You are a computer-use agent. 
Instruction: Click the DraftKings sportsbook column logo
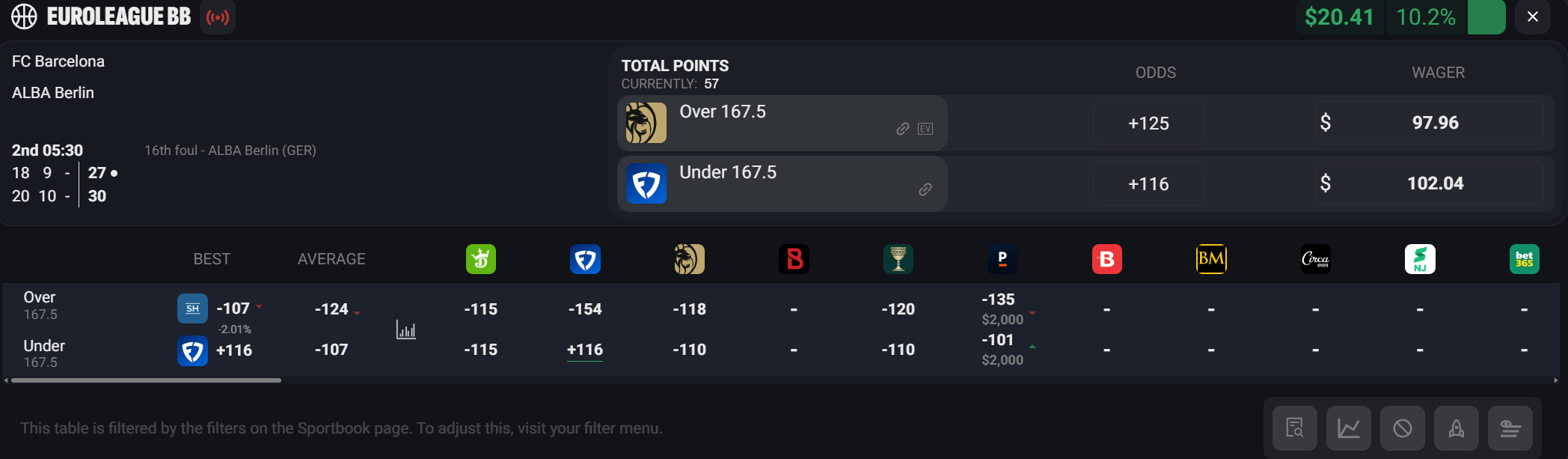click(481, 259)
